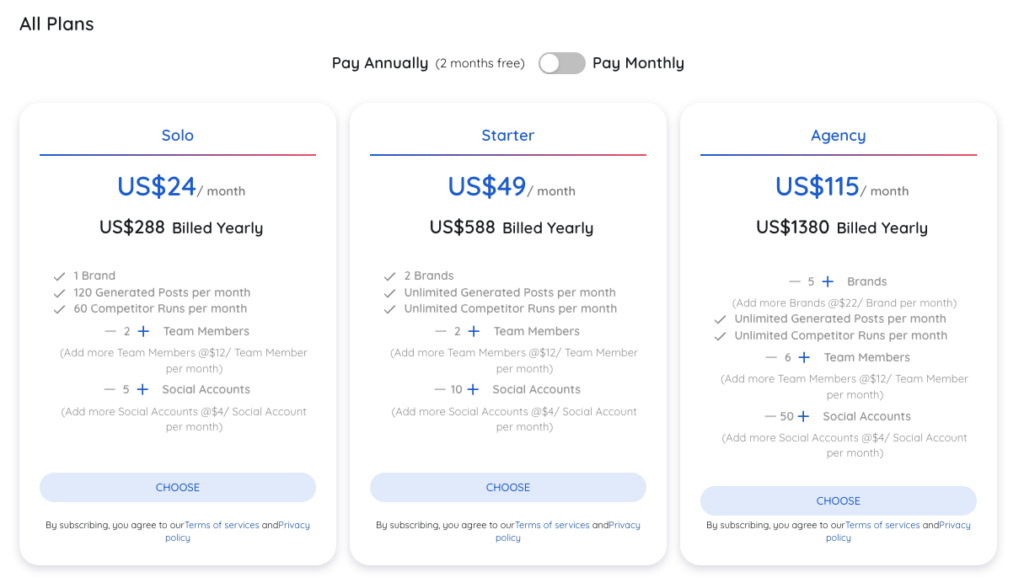Decrease Team Members in Agency plan

tap(771, 357)
